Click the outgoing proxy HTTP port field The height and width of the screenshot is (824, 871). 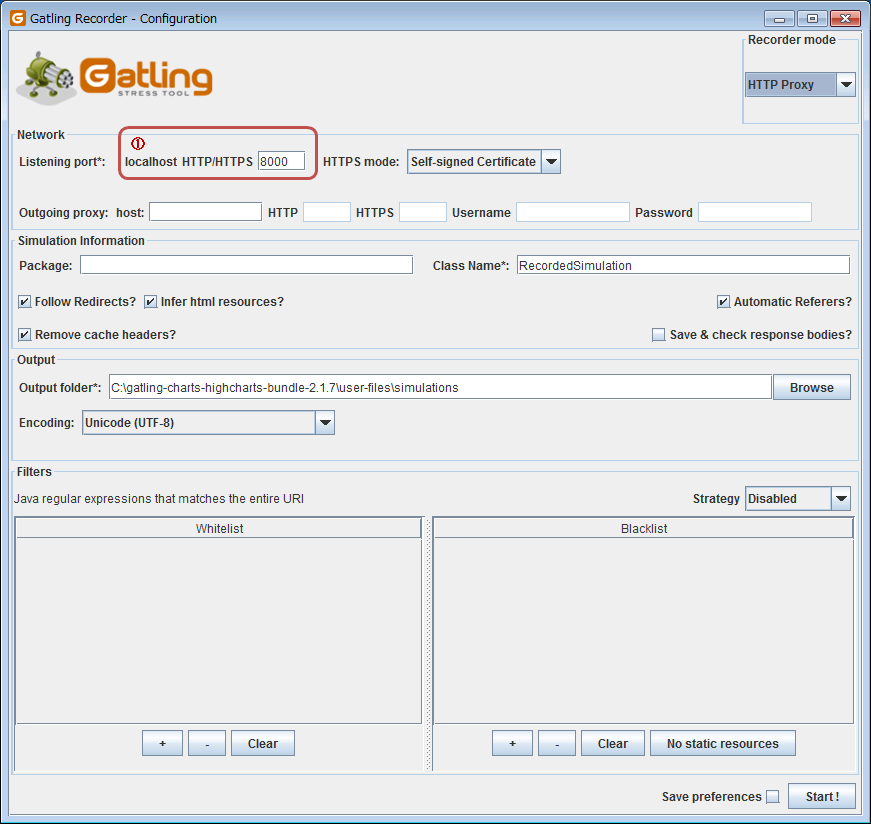(327, 212)
